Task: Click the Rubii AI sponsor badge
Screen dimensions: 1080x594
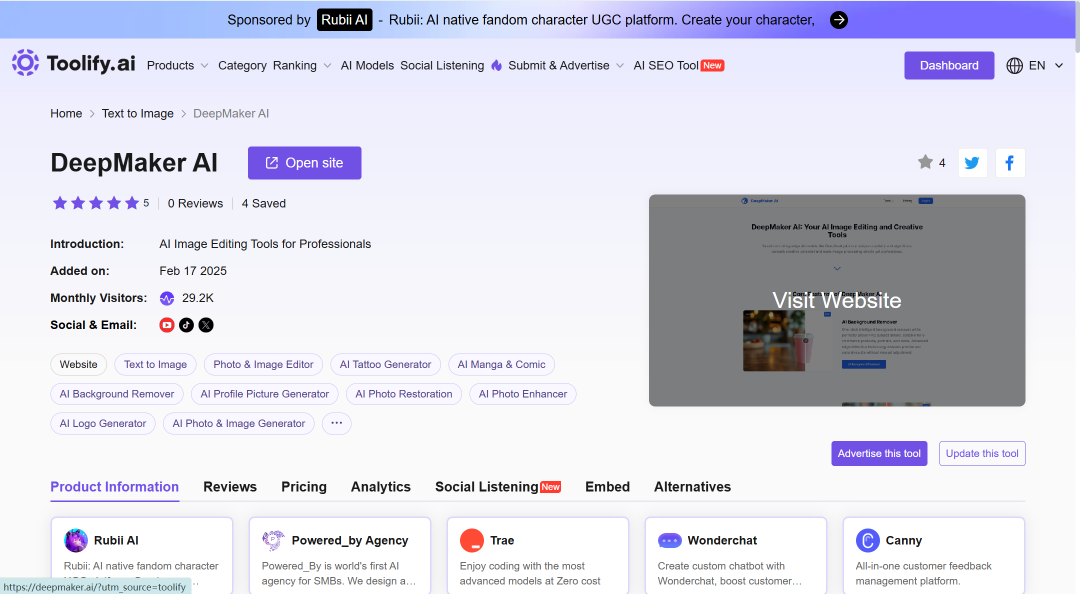Action: pyautogui.click(x=344, y=20)
